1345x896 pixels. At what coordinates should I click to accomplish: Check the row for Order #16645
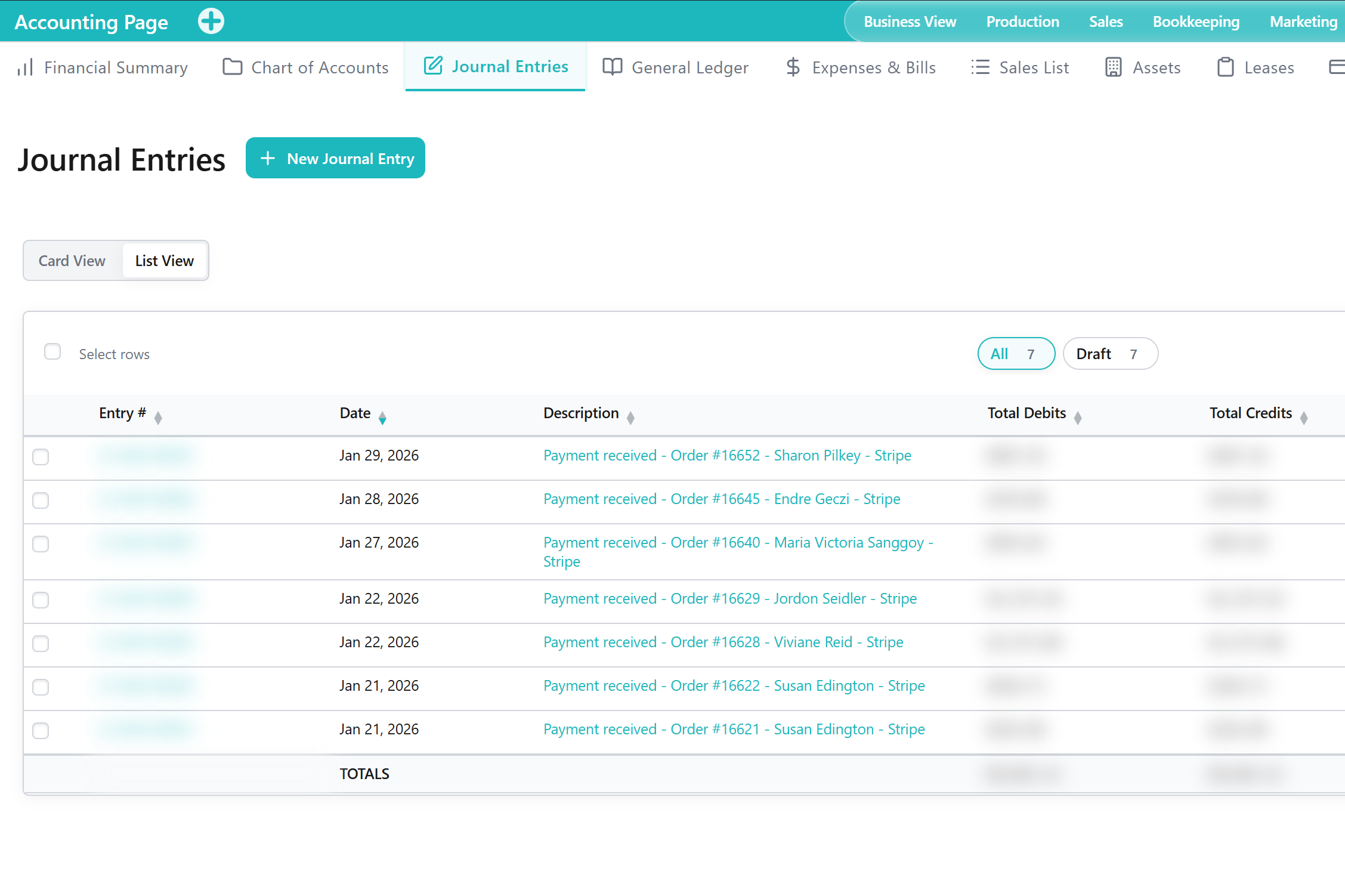coord(41,500)
